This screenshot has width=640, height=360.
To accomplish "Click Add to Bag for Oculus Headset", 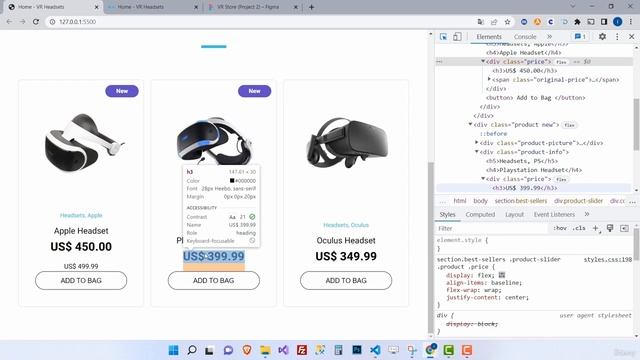I will (x=346, y=281).
